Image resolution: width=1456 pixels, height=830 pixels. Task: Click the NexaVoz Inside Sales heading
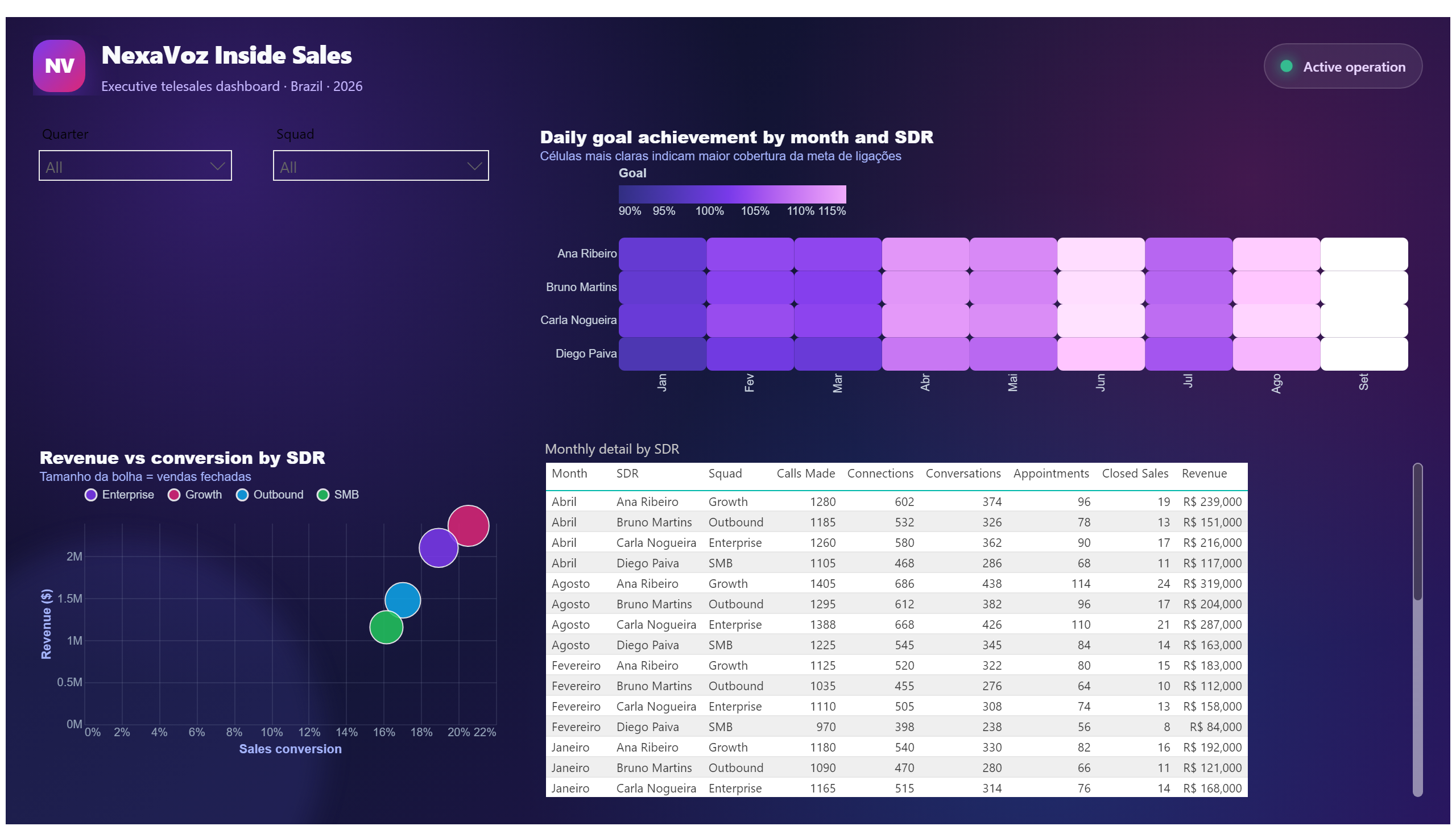pyautogui.click(x=226, y=55)
